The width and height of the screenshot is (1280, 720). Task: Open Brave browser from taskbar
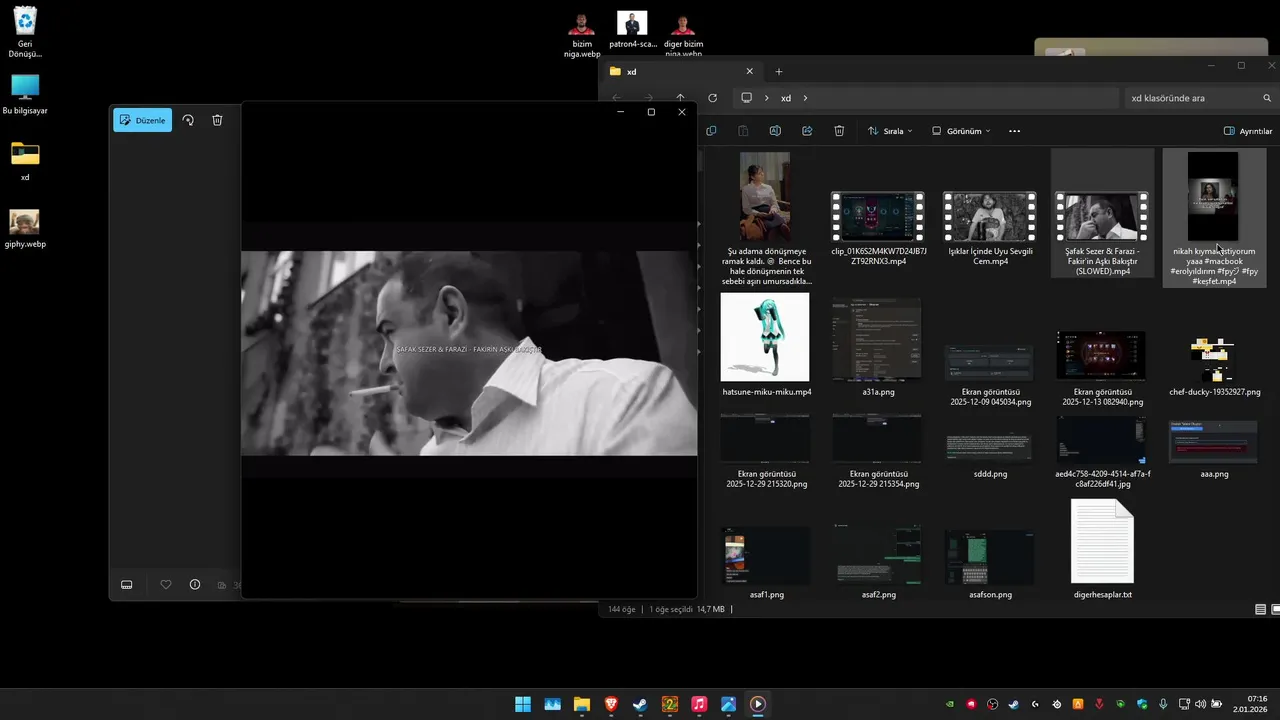tap(611, 704)
